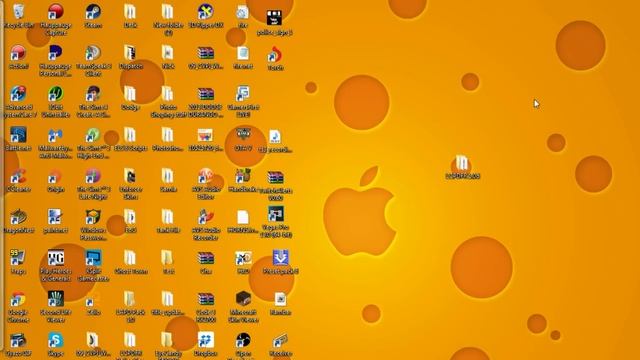Select the isolated folder beside the Apple logo
This screenshot has width=640, height=360.
462,167
